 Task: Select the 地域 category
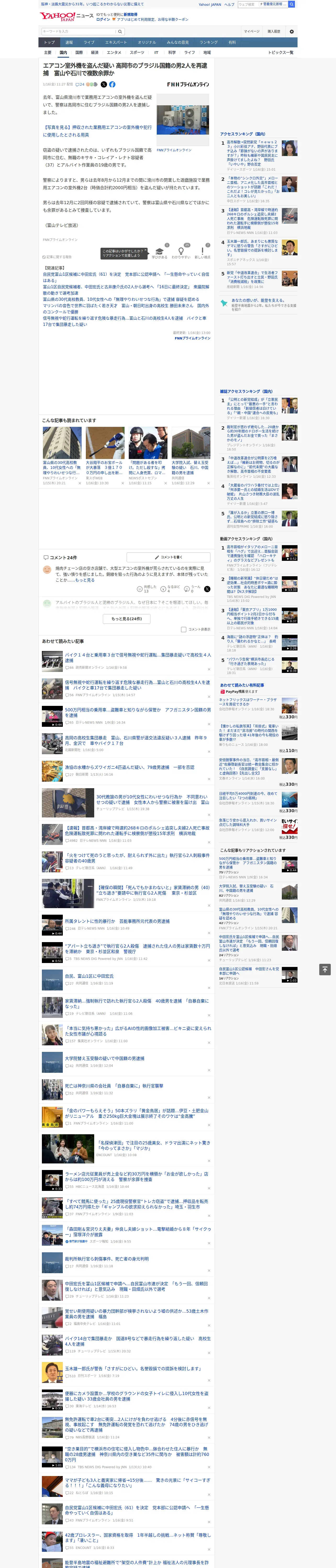(x=207, y=52)
